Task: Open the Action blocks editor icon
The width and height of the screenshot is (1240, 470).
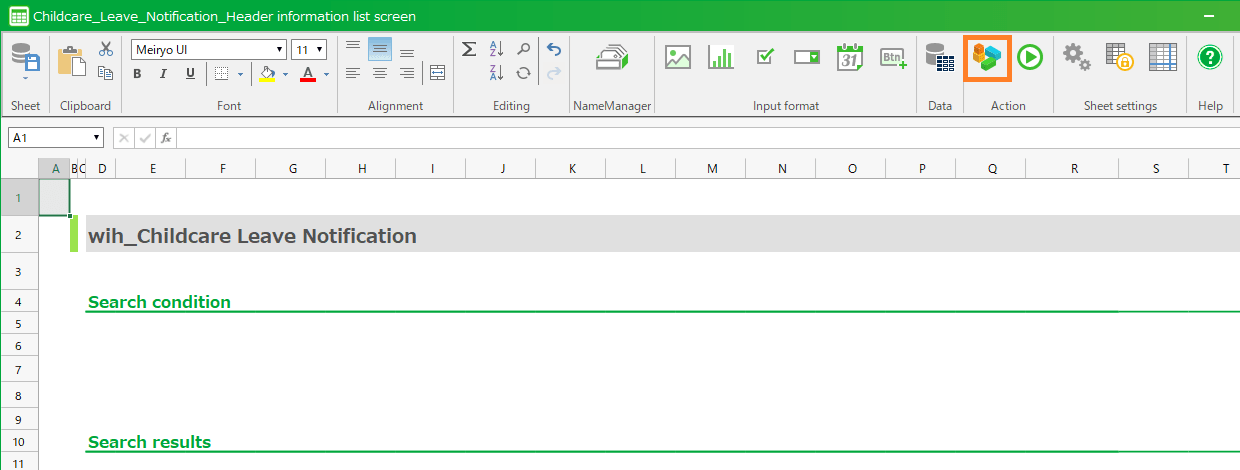Action: [987, 58]
